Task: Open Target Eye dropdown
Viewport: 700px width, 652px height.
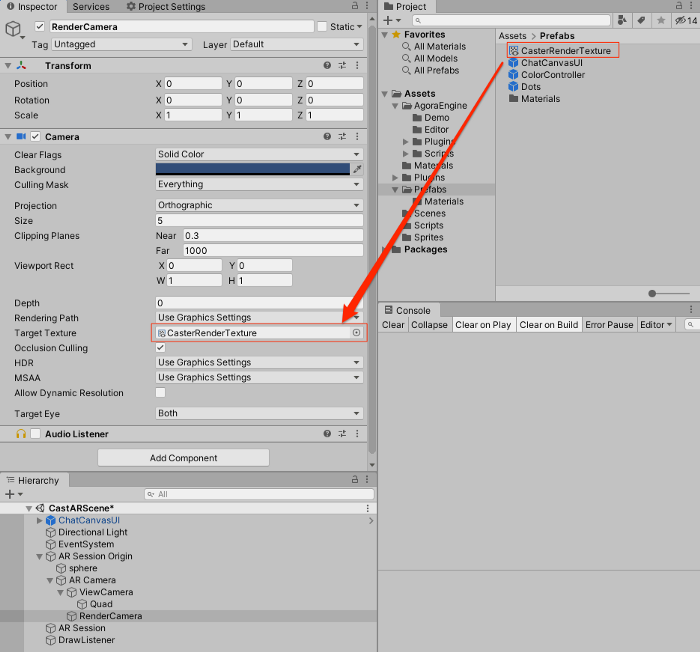Action: coord(259,413)
